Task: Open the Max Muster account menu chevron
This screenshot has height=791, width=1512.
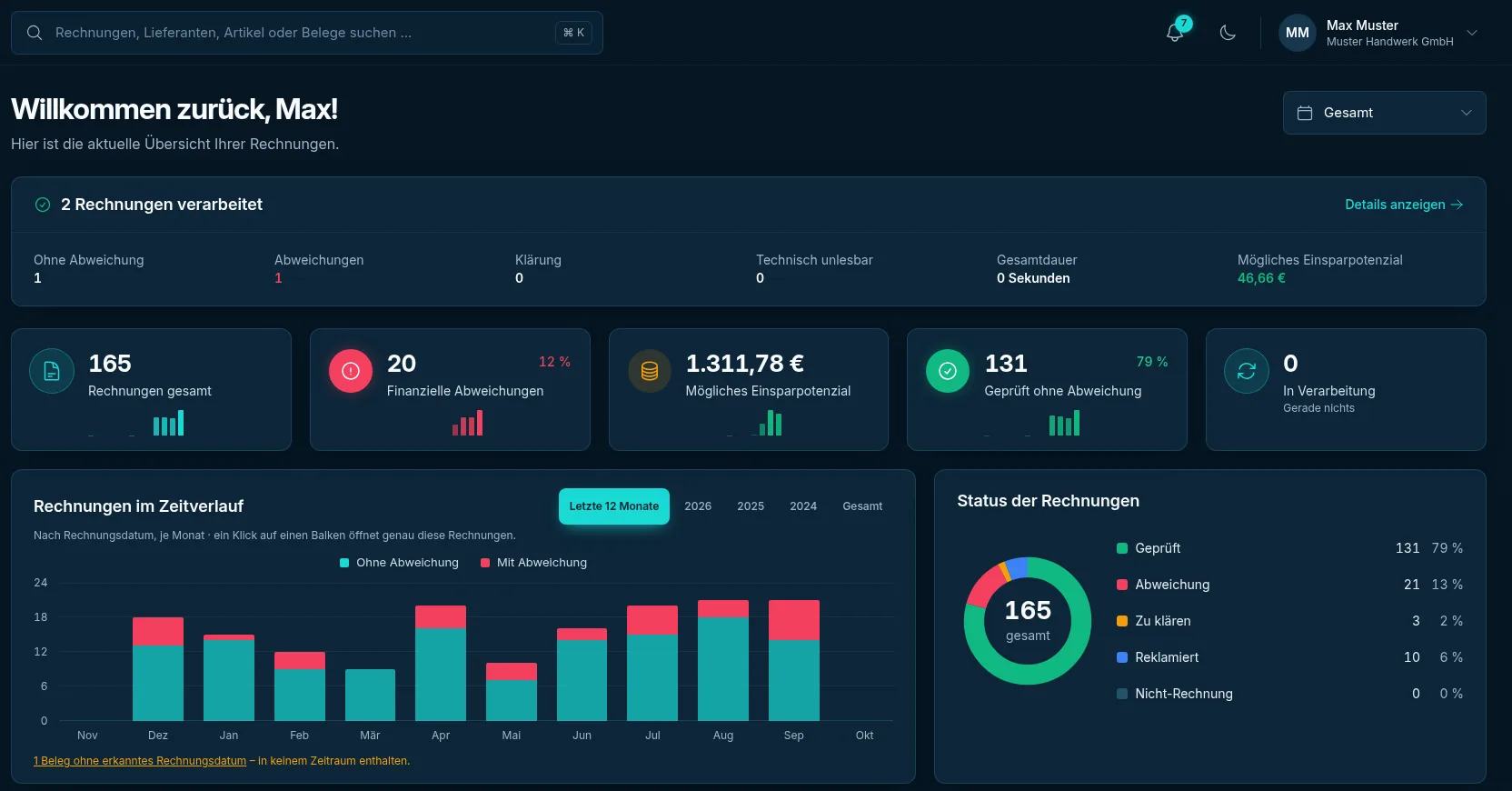Action: pos(1472,33)
